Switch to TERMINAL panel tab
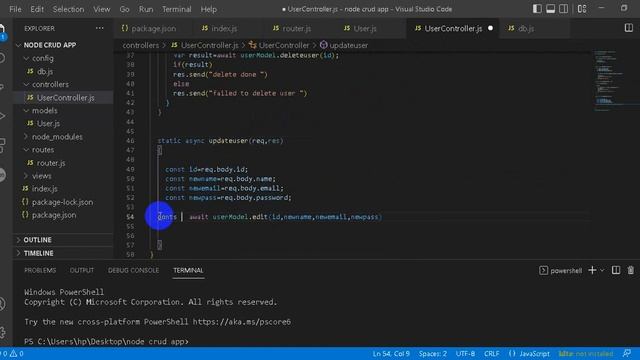The height and width of the screenshot is (360, 640). pos(188,270)
